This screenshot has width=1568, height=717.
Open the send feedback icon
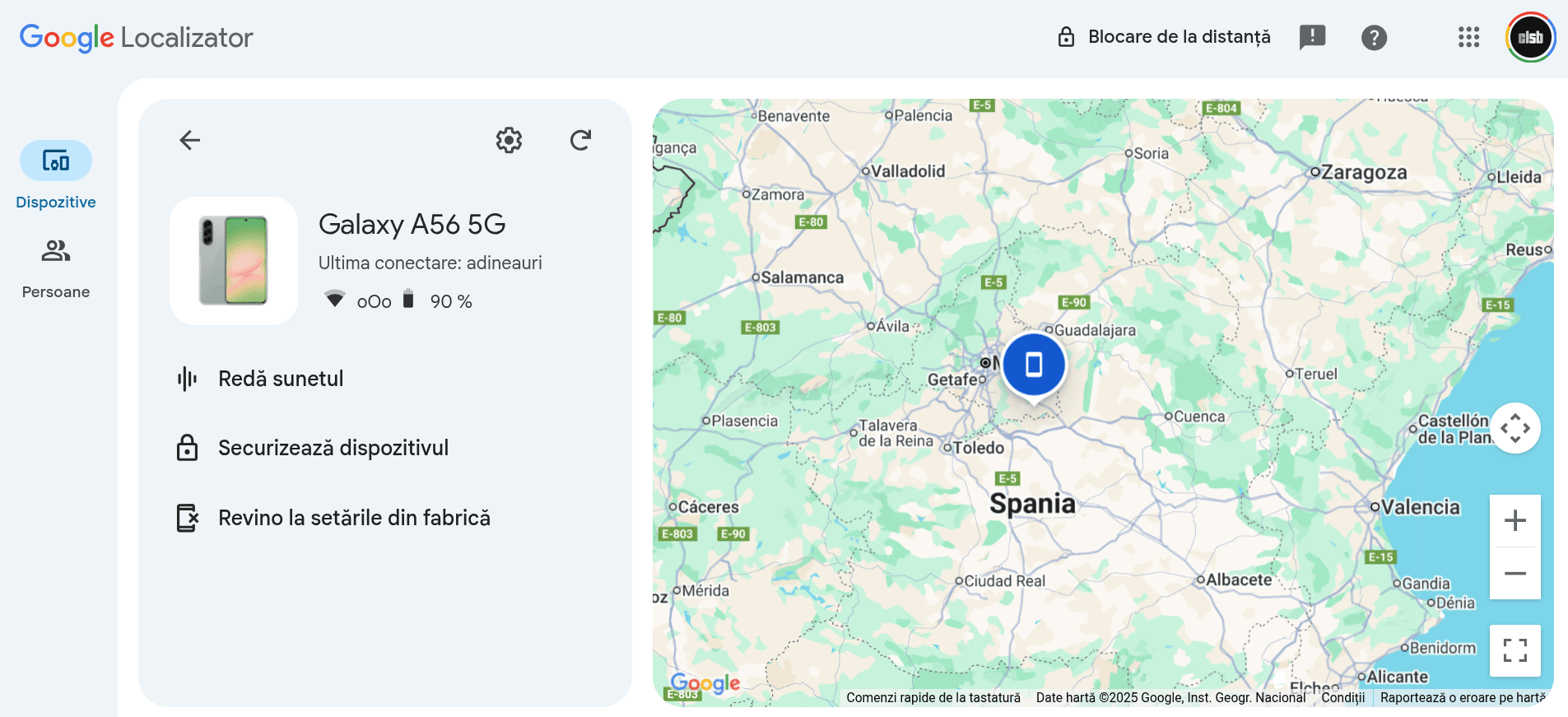1312,37
